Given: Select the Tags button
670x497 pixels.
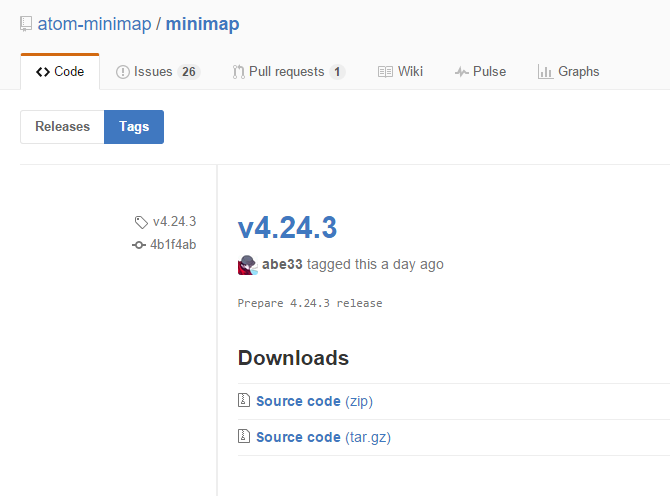Looking at the screenshot, I should click(134, 127).
